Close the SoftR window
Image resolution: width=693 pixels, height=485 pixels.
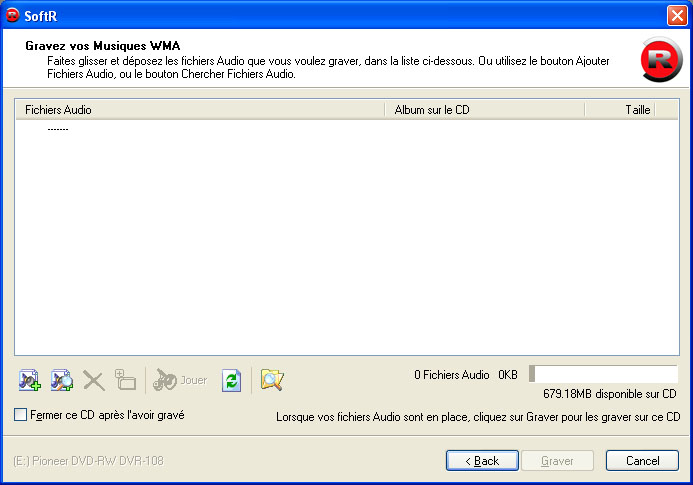click(677, 15)
